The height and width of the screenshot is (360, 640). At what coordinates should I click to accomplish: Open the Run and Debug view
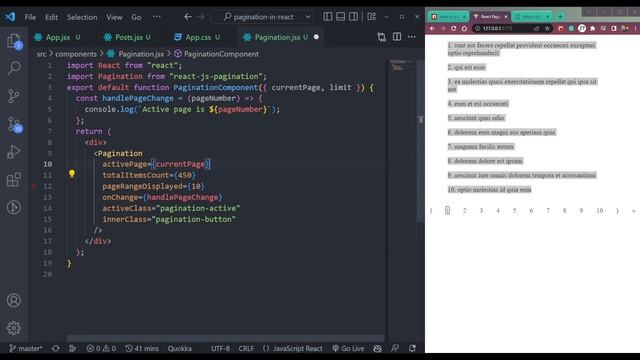[14, 152]
